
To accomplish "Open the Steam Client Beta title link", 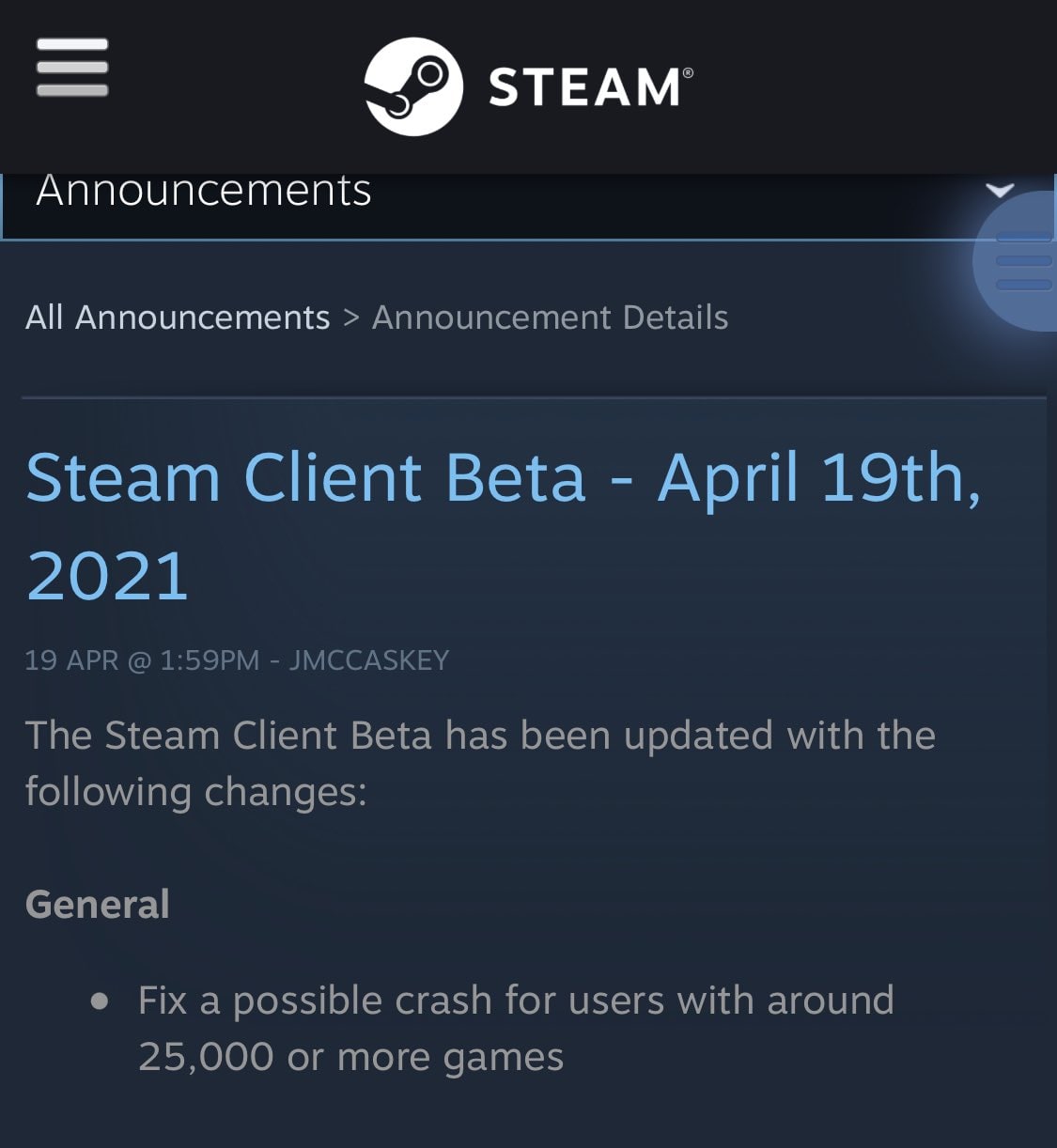I will click(504, 477).
